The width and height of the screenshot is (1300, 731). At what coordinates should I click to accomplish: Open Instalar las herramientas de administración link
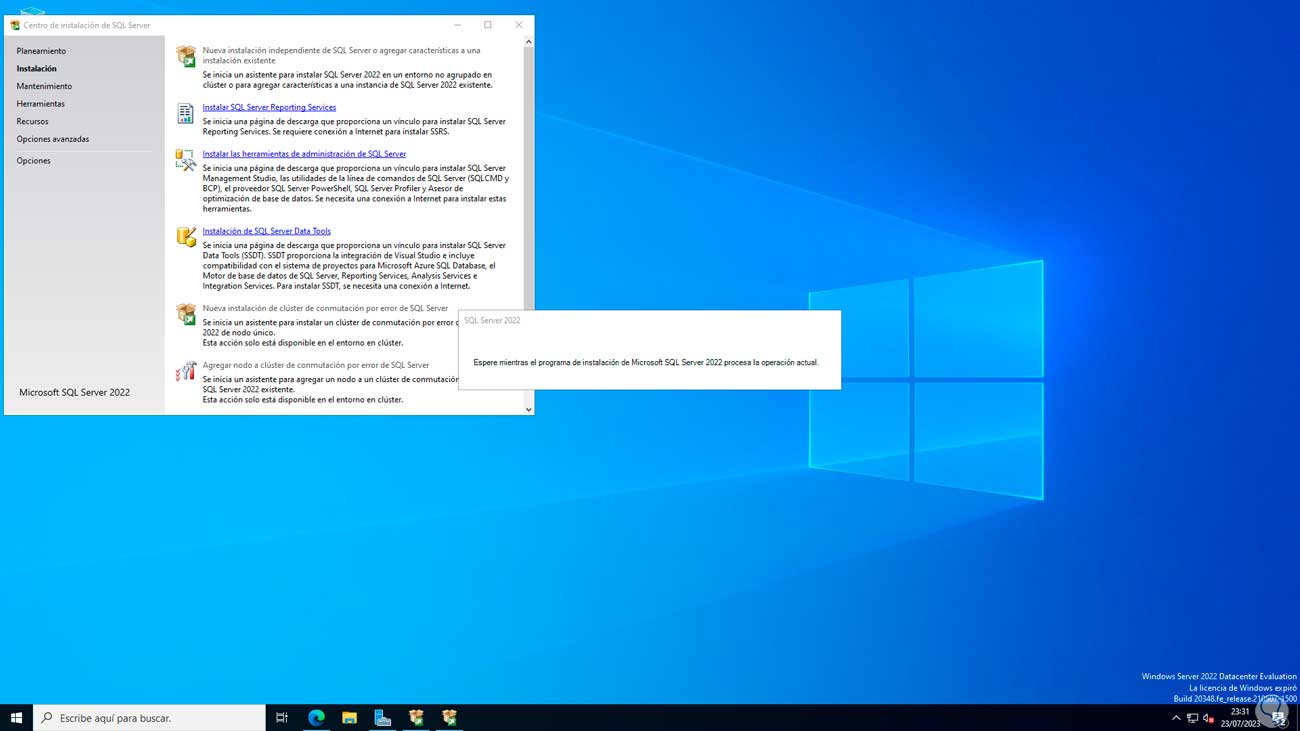[x=304, y=154]
